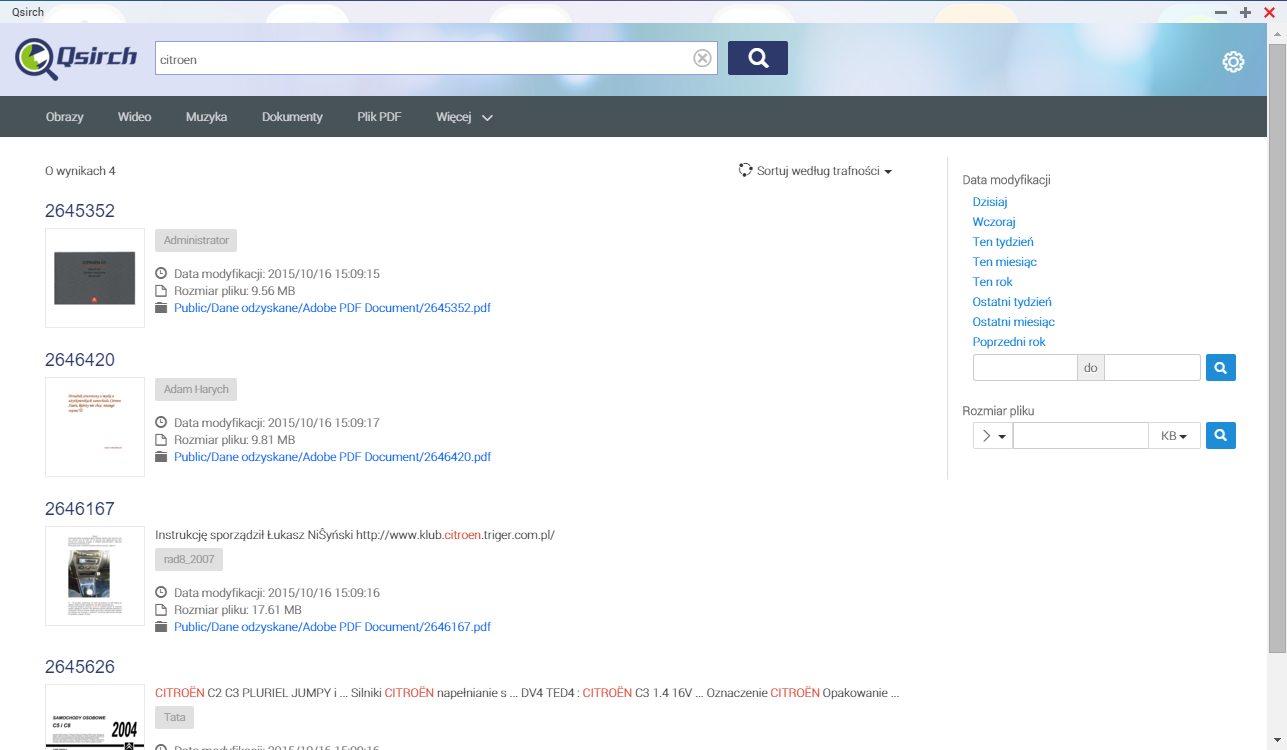Screen dimensions: 1287x750
Task: Expand the Więcej menu
Action: click(465, 117)
